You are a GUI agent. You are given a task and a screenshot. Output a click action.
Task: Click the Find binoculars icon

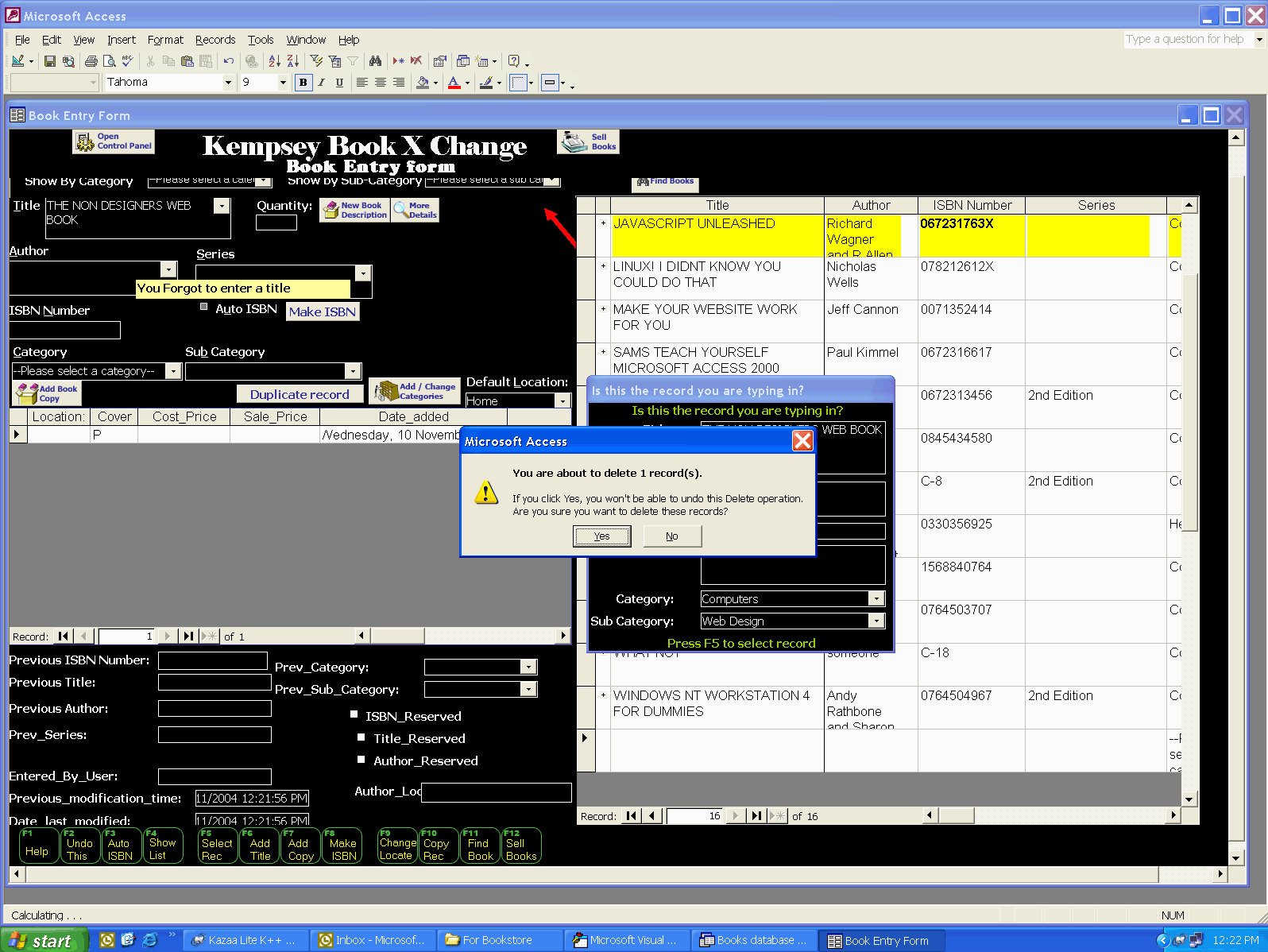click(x=376, y=61)
